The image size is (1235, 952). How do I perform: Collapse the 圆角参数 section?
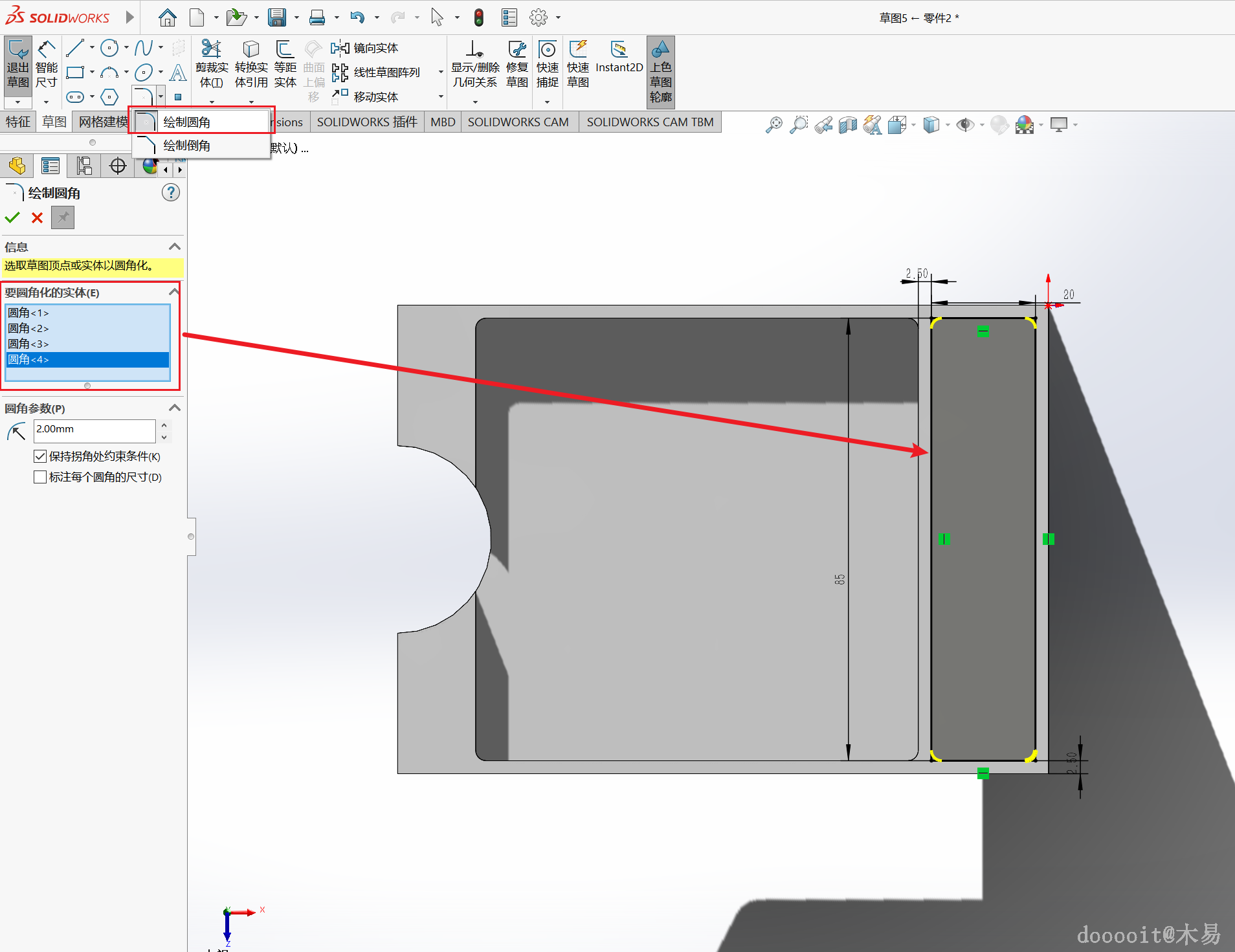174,408
